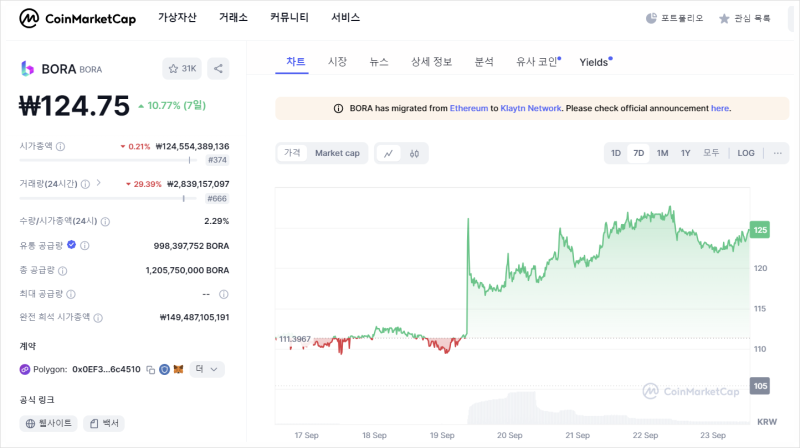Expand the 거래량(24시간) chevron arrow
The height and width of the screenshot is (448, 800).
[98, 184]
